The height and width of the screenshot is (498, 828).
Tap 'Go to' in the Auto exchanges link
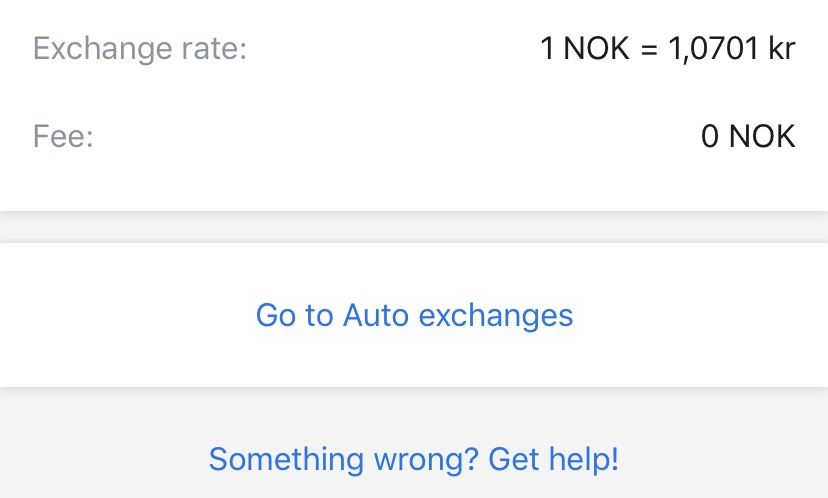[x=294, y=315]
